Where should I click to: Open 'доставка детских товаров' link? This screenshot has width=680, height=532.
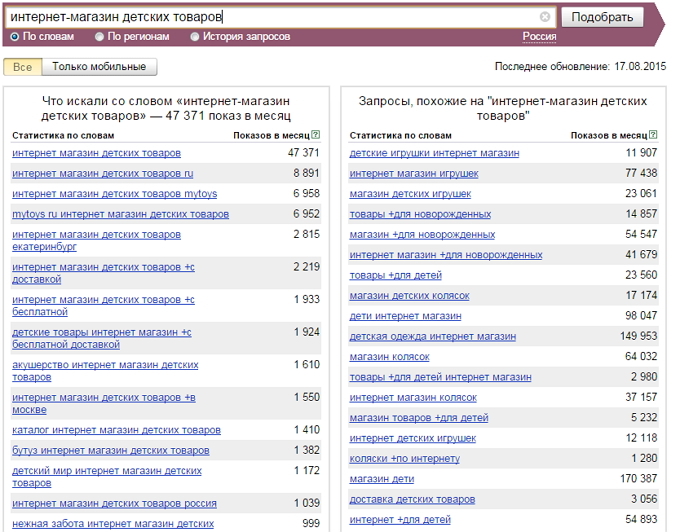pyautogui.click(x=412, y=499)
